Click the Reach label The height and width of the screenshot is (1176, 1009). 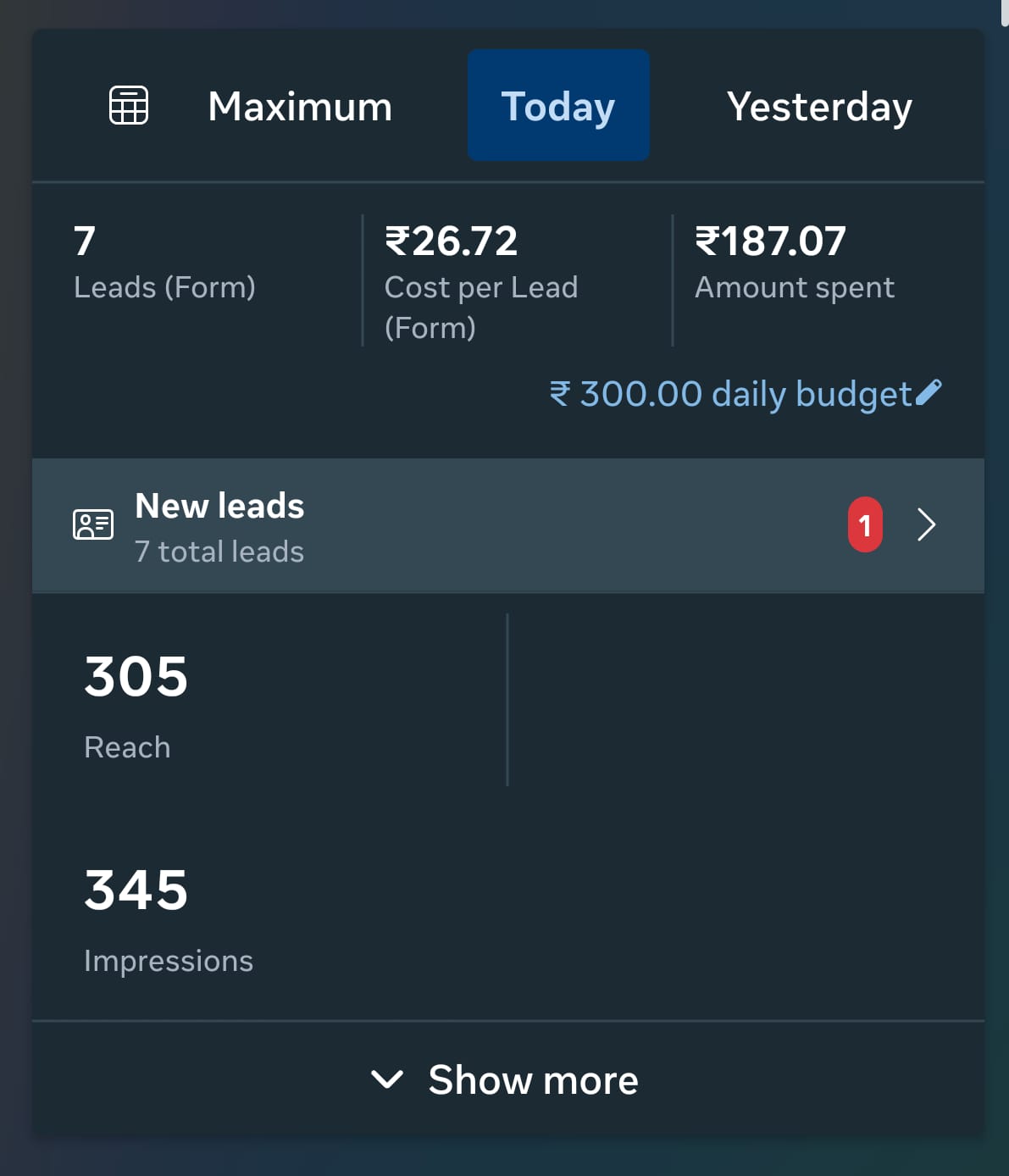pos(127,747)
